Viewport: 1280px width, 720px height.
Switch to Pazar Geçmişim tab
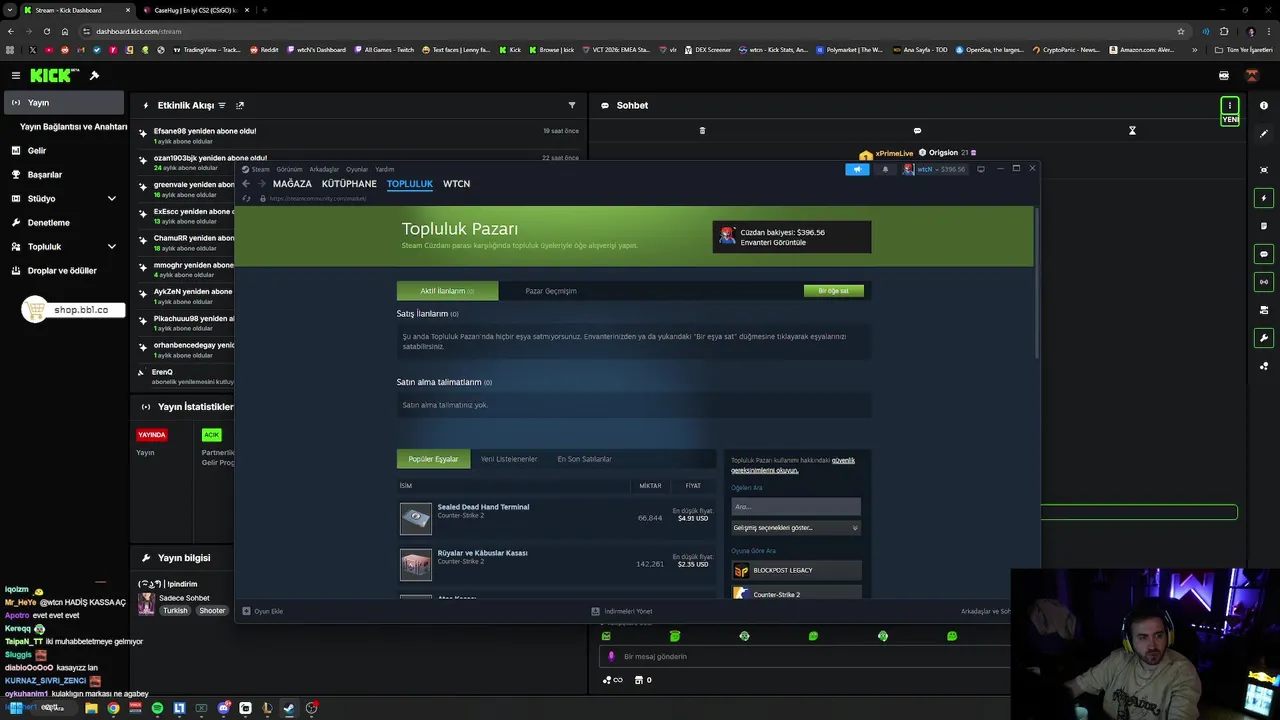tap(551, 291)
